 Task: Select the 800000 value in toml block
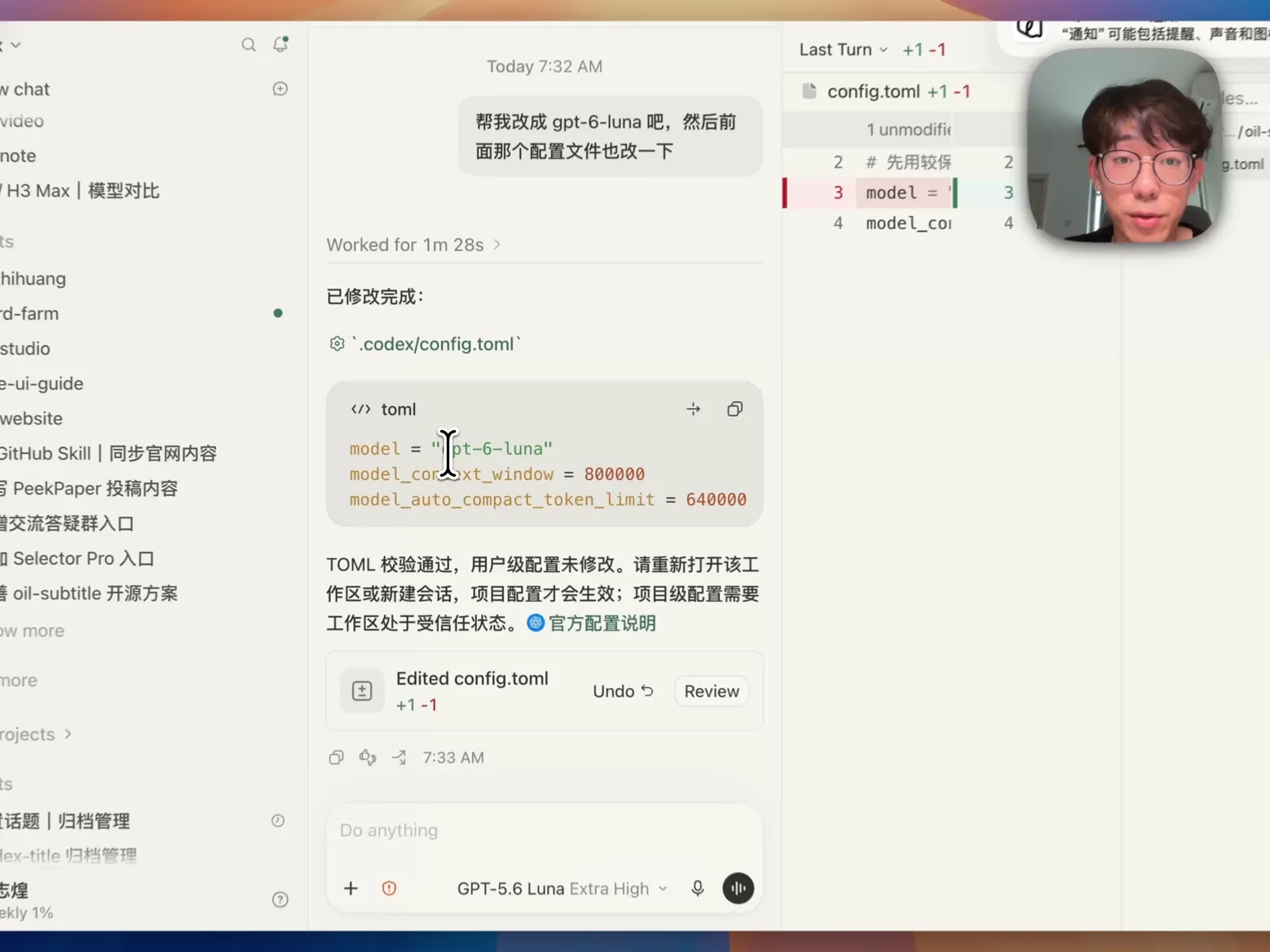click(x=614, y=474)
